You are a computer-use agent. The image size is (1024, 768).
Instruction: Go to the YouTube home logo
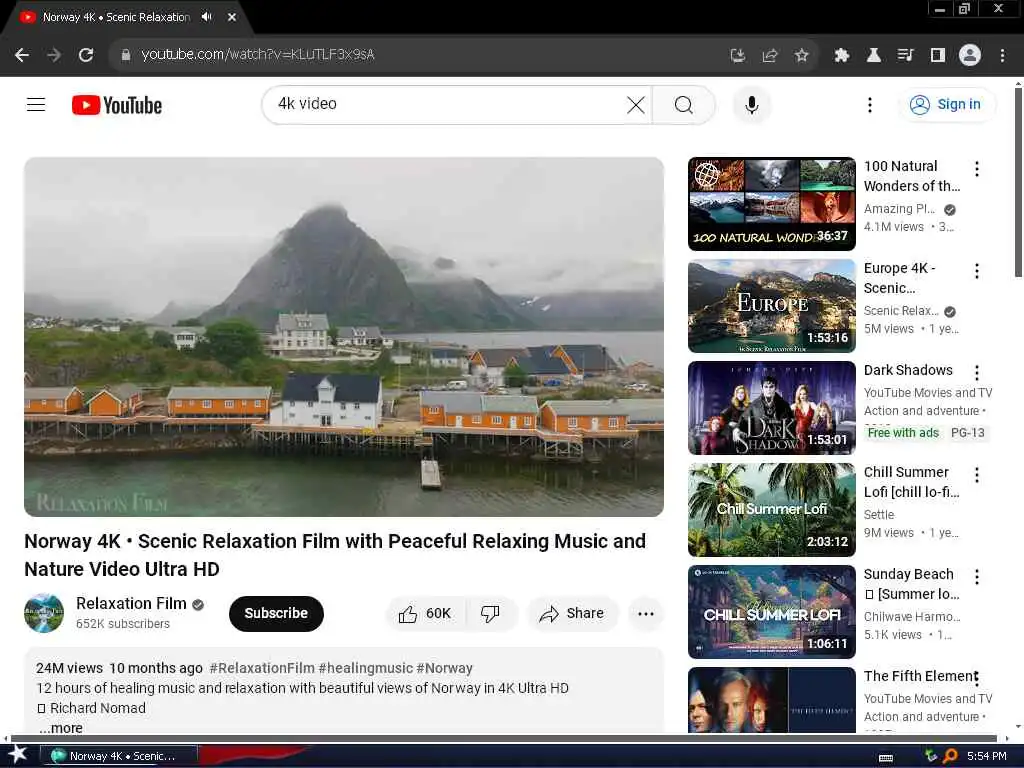point(117,105)
